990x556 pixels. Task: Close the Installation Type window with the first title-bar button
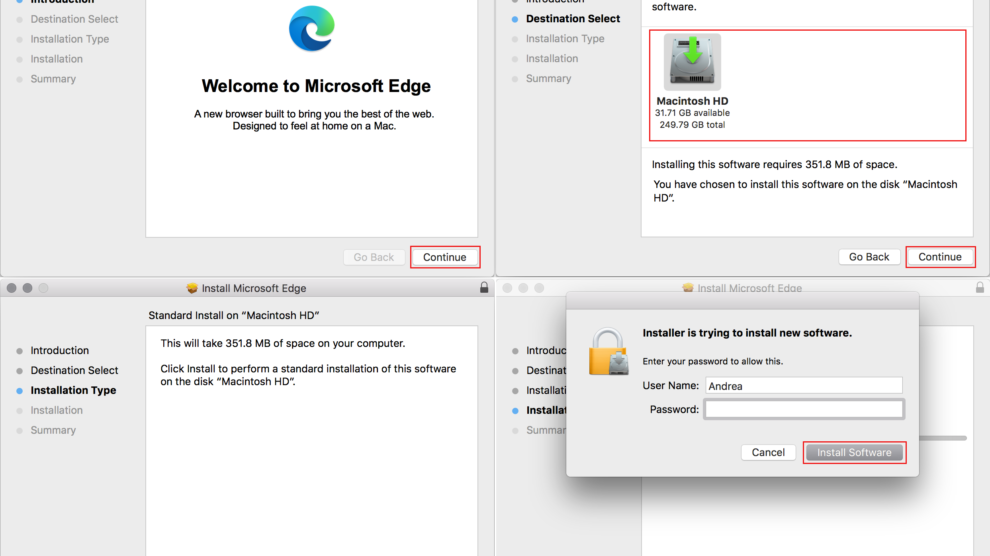pyautogui.click(x=11, y=288)
